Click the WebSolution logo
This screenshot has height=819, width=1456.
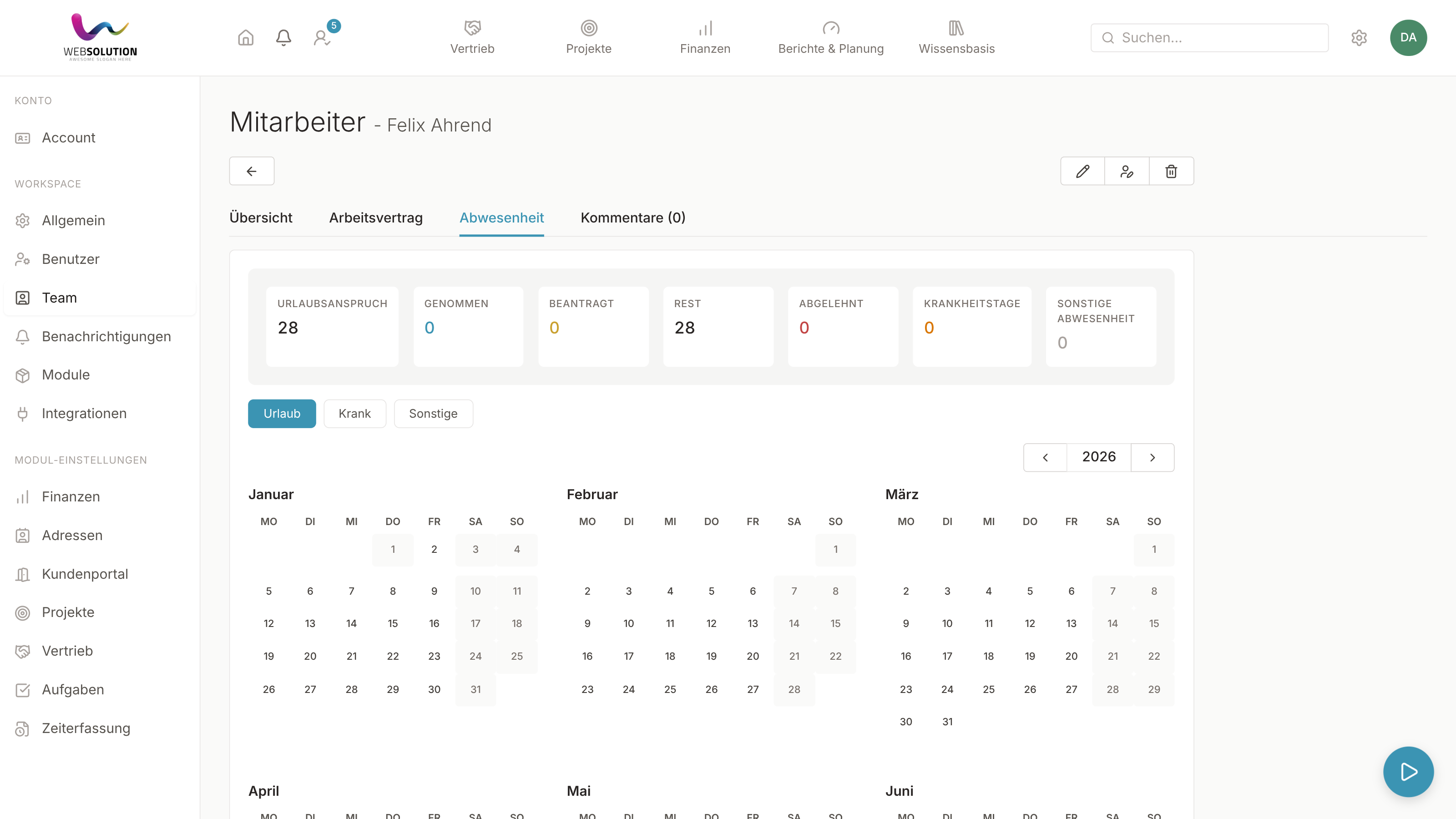point(100,37)
